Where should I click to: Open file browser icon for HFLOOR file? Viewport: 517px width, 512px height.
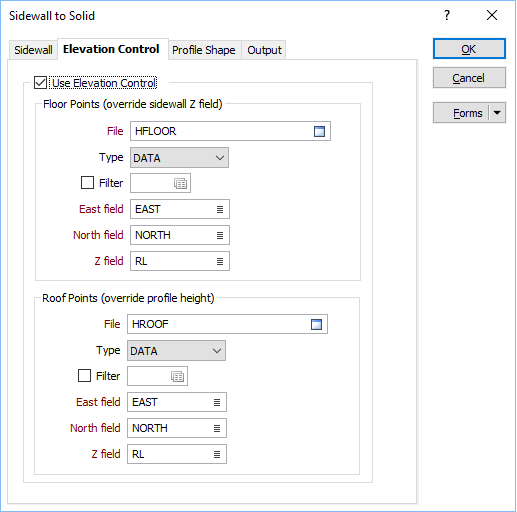[319, 131]
